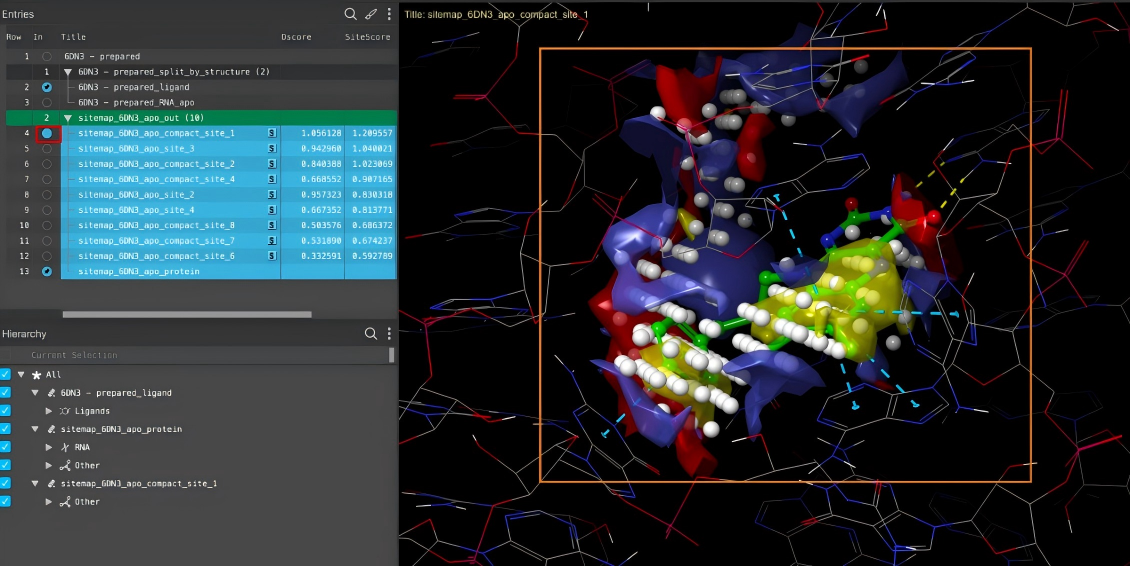Click the 'S' icon on sitemap_6DN3_apo_compact_site_6 row
This screenshot has width=1130, height=566.
pos(271,256)
